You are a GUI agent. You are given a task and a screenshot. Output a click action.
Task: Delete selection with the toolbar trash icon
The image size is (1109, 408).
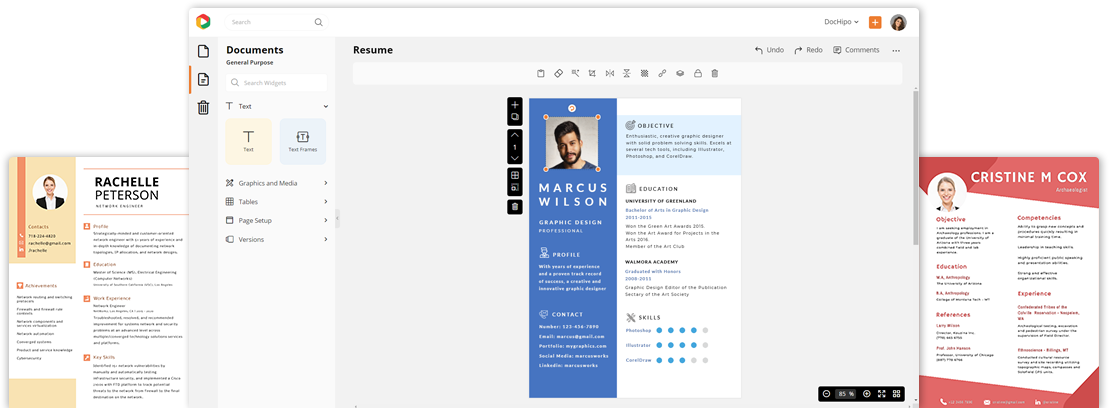point(714,73)
